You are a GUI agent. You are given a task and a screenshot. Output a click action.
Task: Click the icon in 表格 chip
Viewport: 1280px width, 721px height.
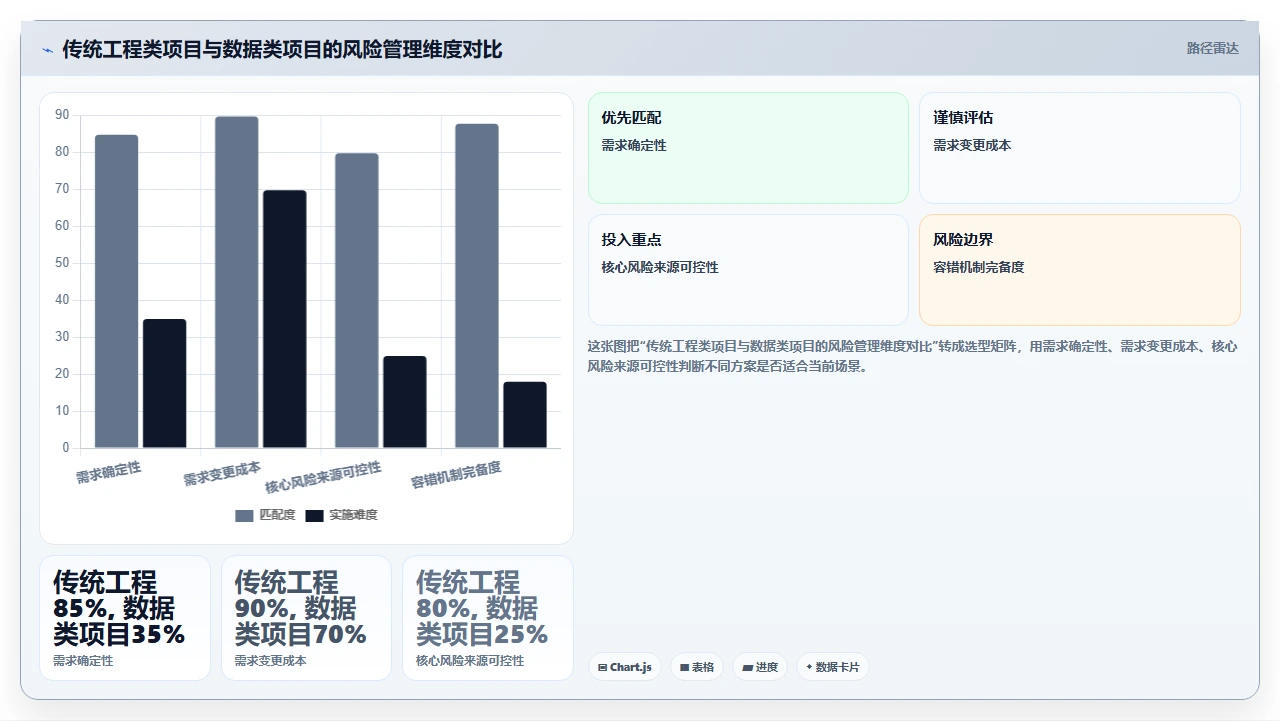(x=684, y=667)
